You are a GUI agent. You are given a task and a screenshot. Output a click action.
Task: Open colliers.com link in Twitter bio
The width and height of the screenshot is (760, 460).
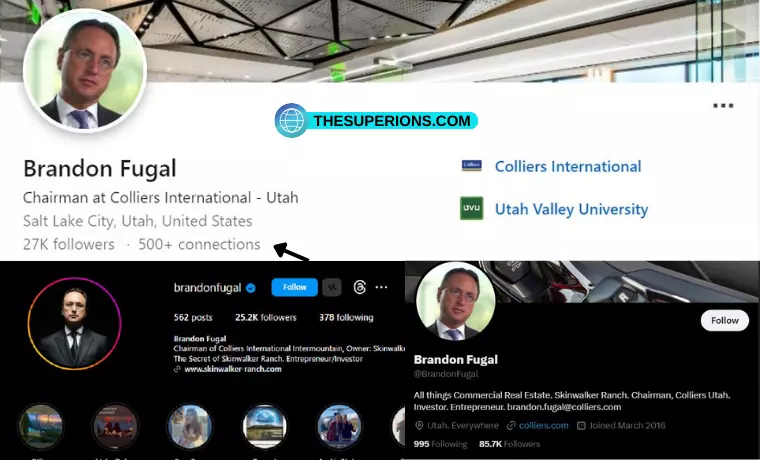pyautogui.click(x=543, y=426)
